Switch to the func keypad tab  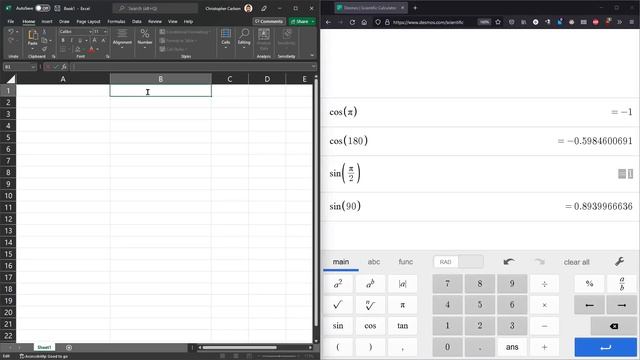click(x=405, y=262)
